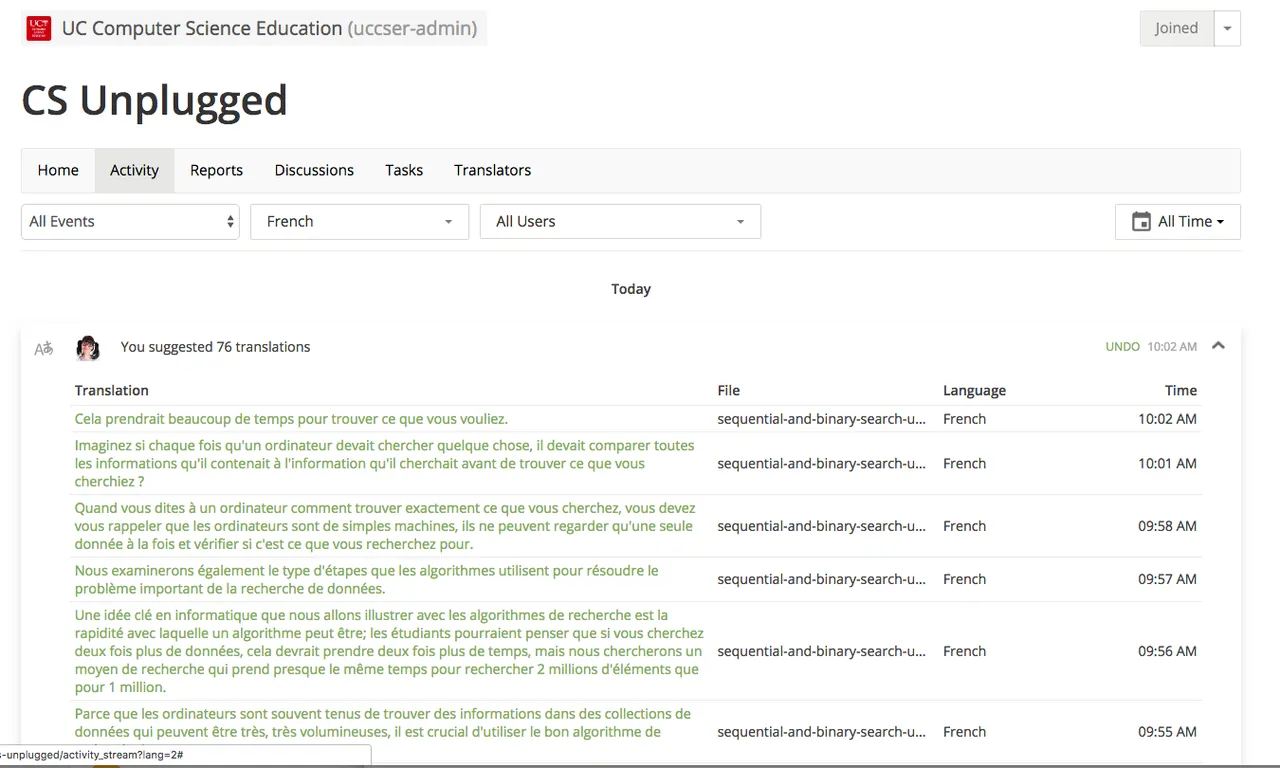Select the Activity tab
The height and width of the screenshot is (768, 1280).
click(134, 170)
